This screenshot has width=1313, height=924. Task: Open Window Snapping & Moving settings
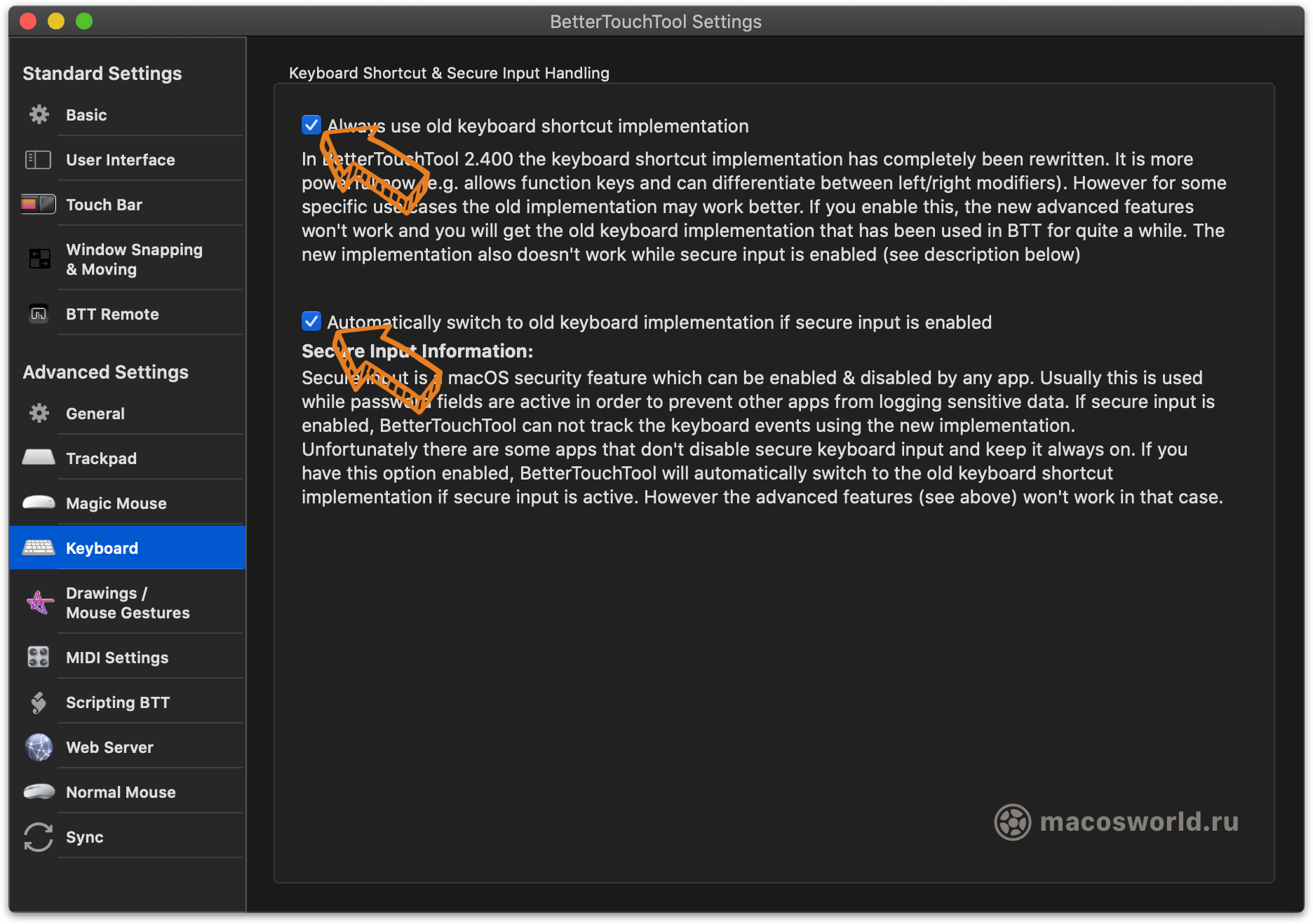coord(127,259)
